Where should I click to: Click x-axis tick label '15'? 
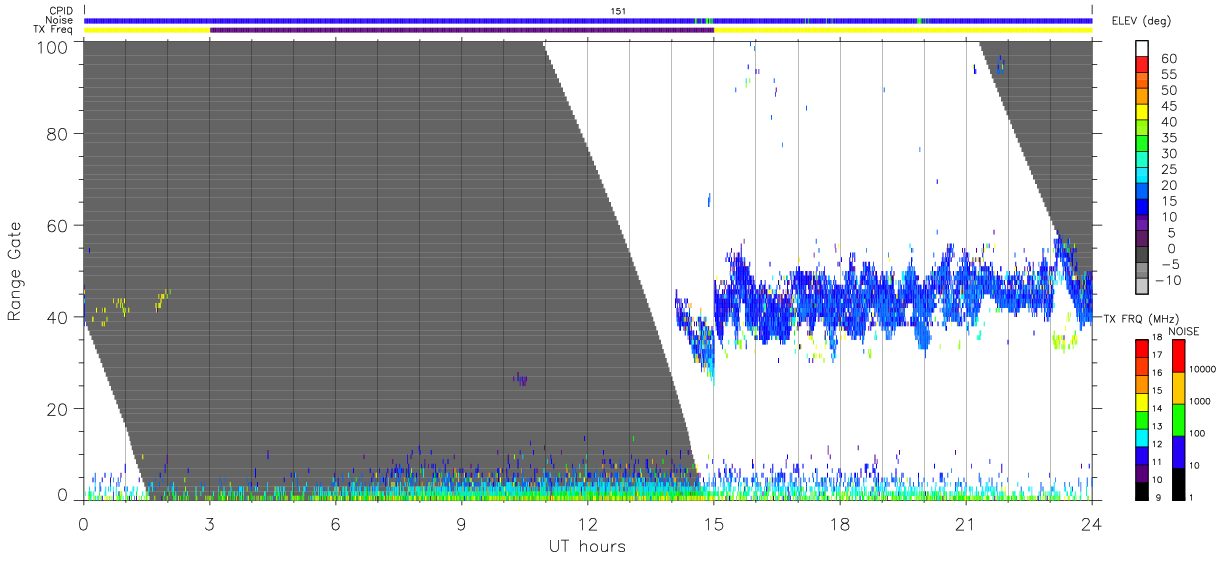pyautogui.click(x=713, y=523)
